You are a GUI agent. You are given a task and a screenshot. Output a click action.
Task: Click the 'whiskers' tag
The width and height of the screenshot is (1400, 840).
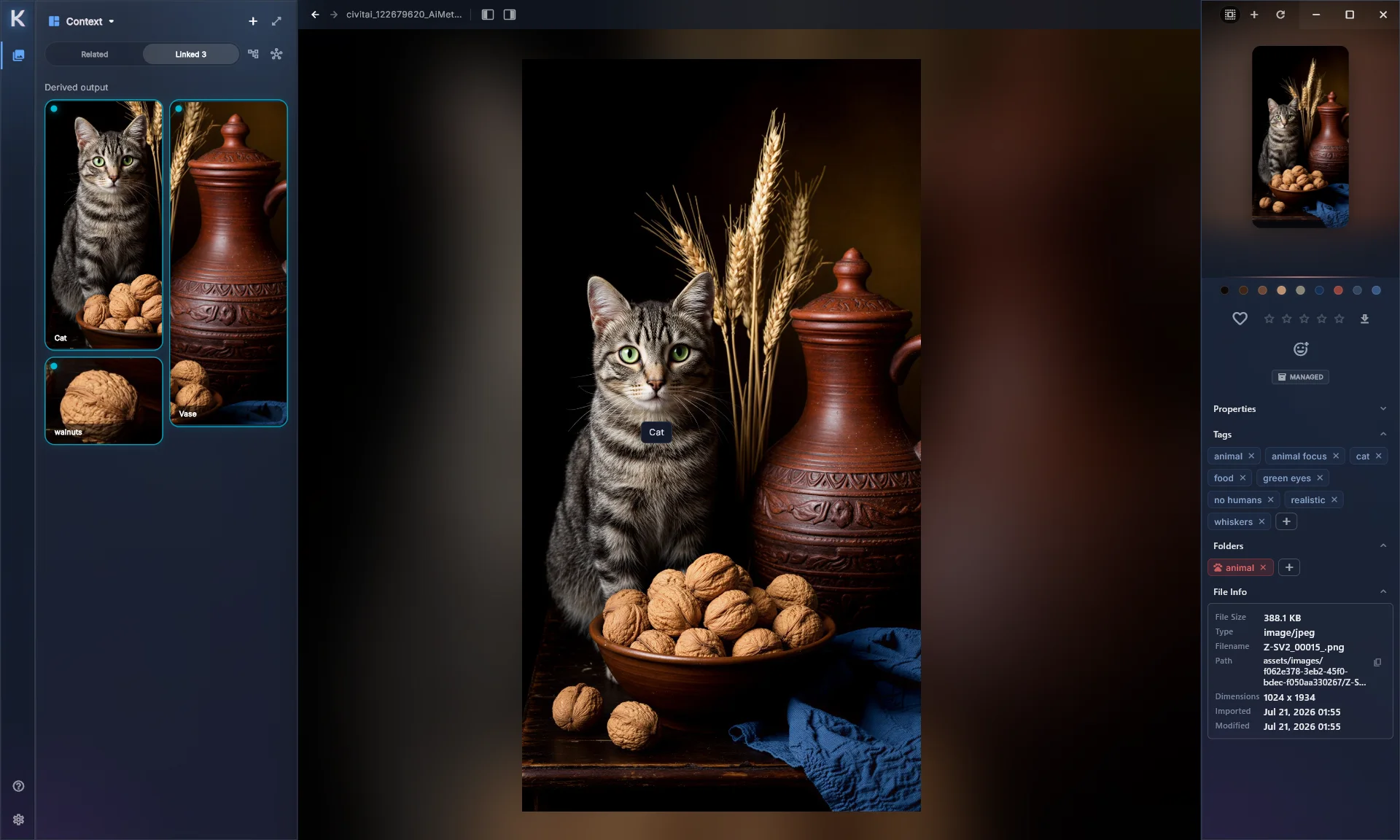pos(1233,522)
